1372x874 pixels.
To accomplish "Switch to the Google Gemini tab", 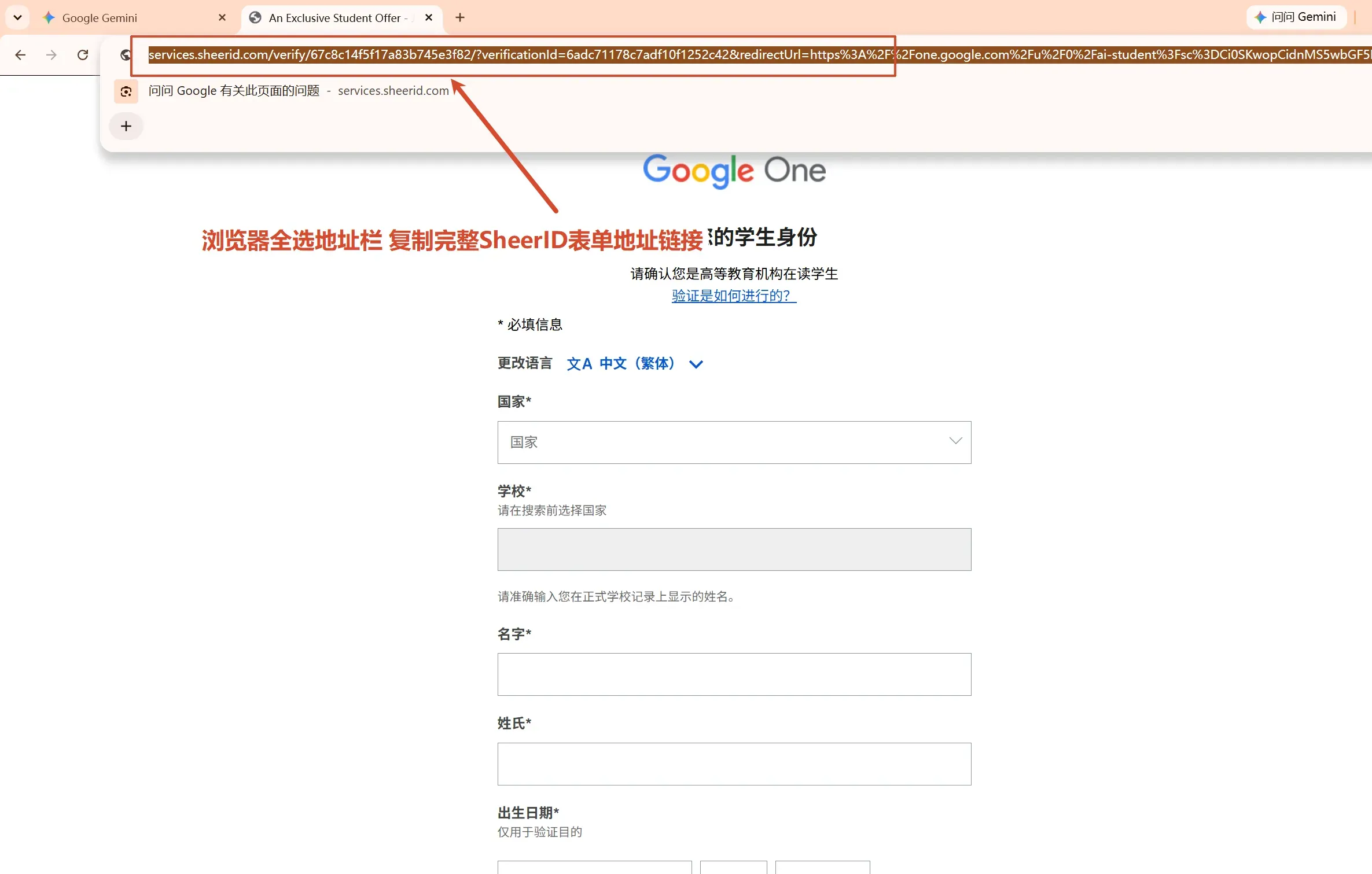I will click(134, 17).
